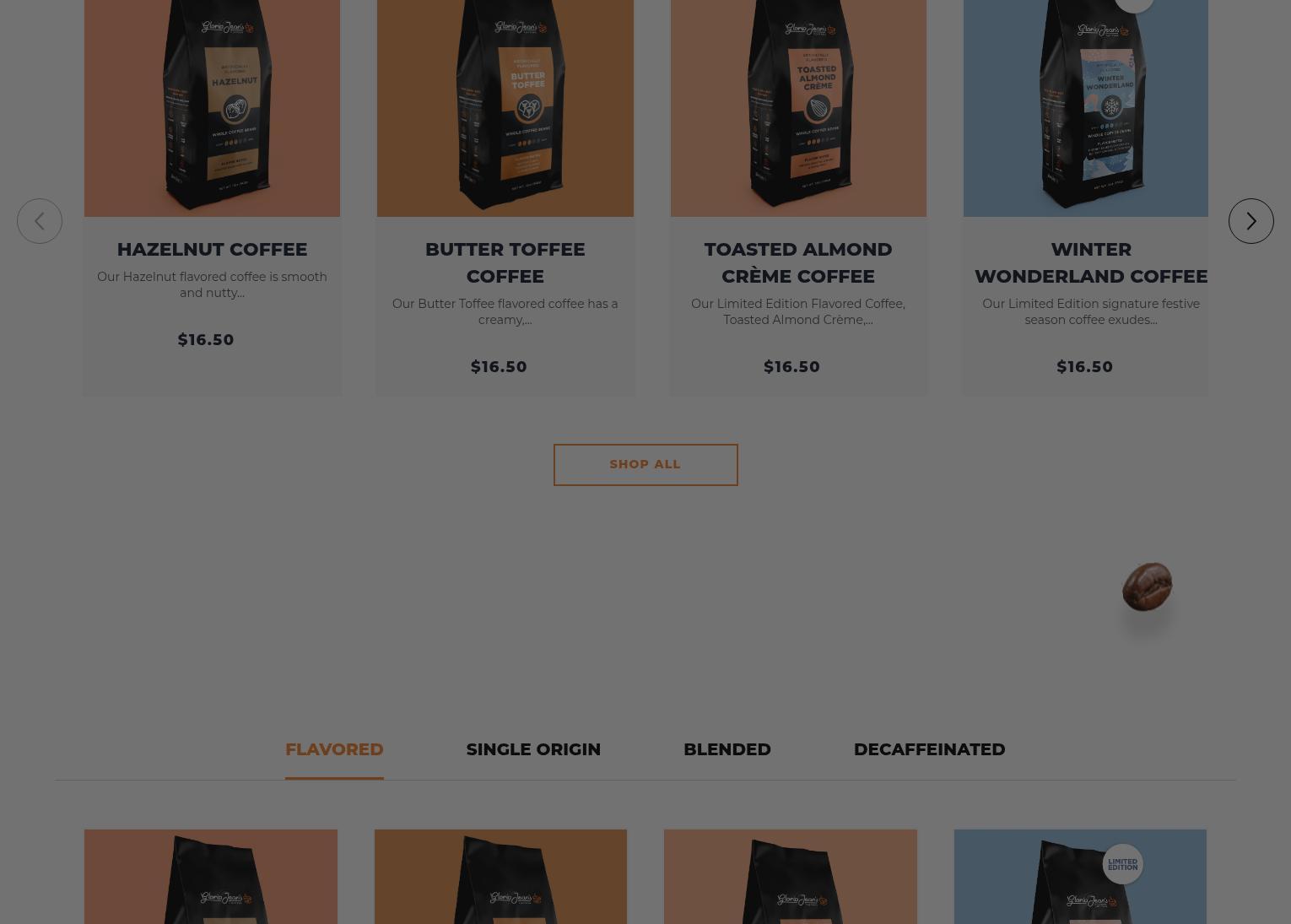This screenshot has width=1291, height=924.
Task: Switch to the Decaffeinated tab
Action: point(929,749)
